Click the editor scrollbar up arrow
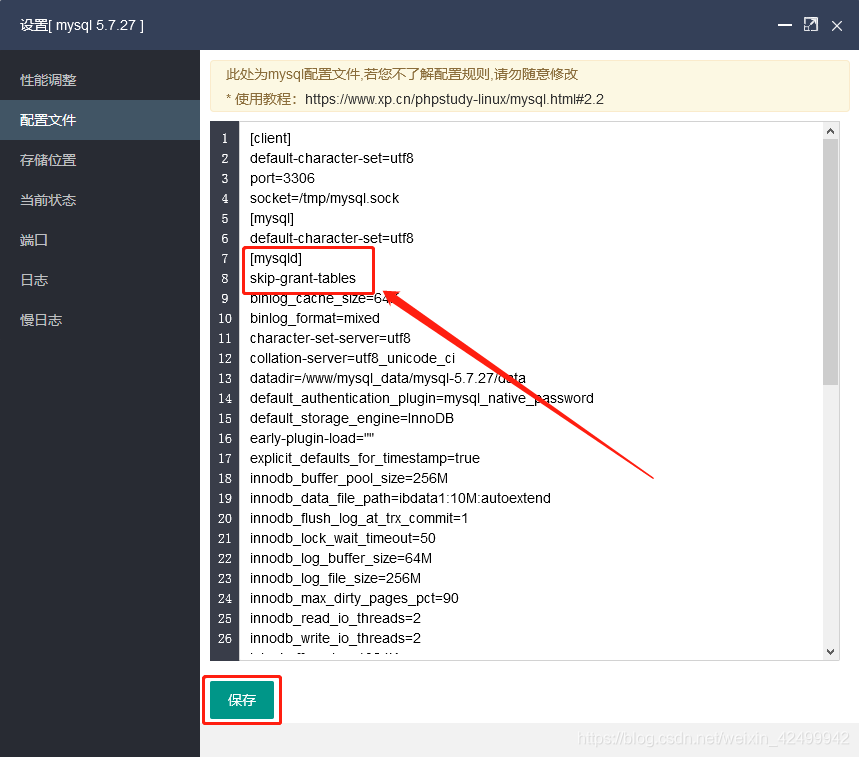This screenshot has width=859, height=757. click(831, 131)
